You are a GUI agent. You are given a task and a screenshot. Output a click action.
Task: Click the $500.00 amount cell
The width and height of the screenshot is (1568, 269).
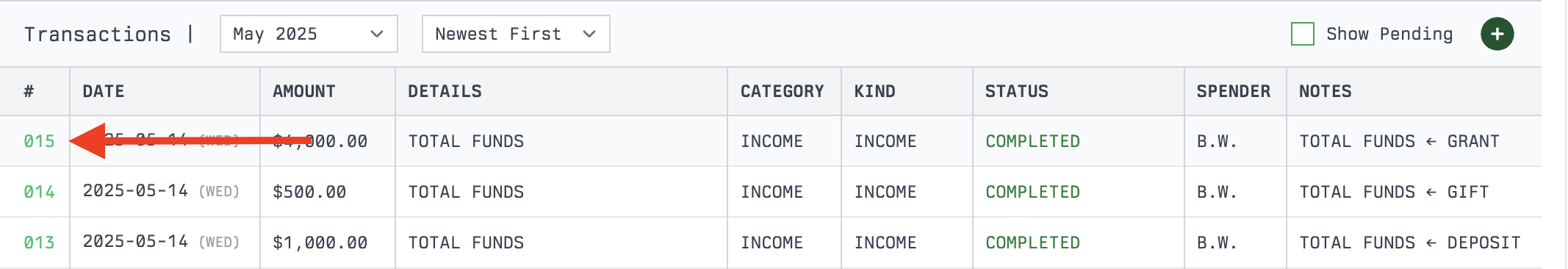[x=309, y=192]
